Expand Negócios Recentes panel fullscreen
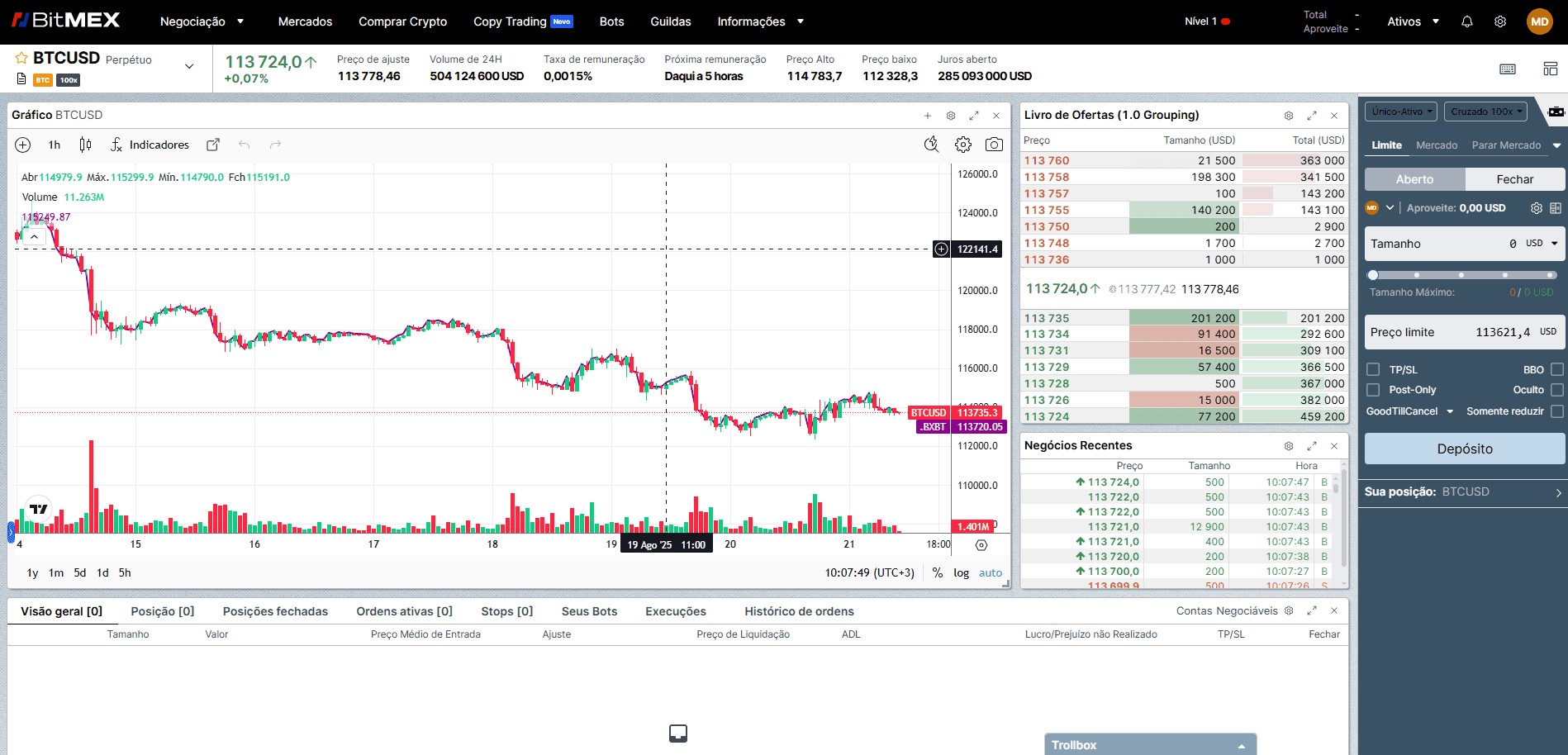The height and width of the screenshot is (755, 1568). 1312,446
